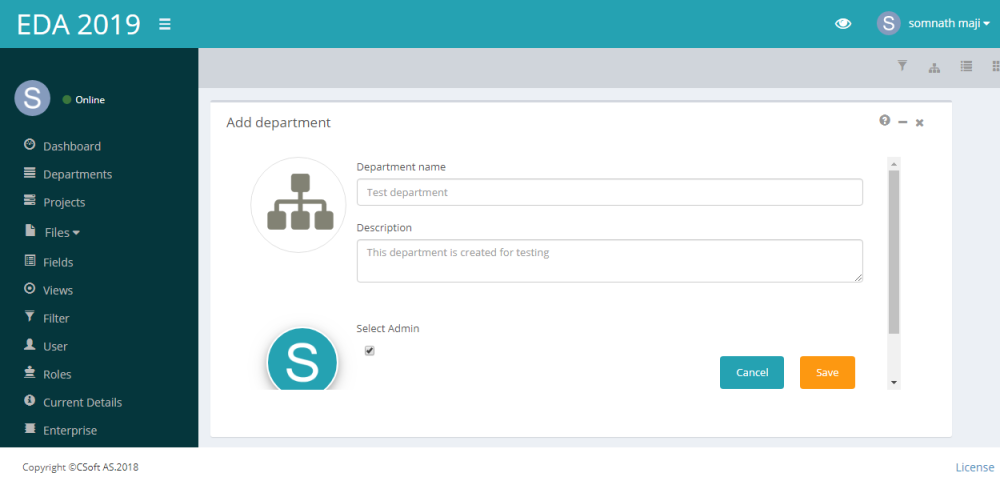Screen dimensions: 1000x485
Task: Click the help question mark icon
Action: point(884,121)
